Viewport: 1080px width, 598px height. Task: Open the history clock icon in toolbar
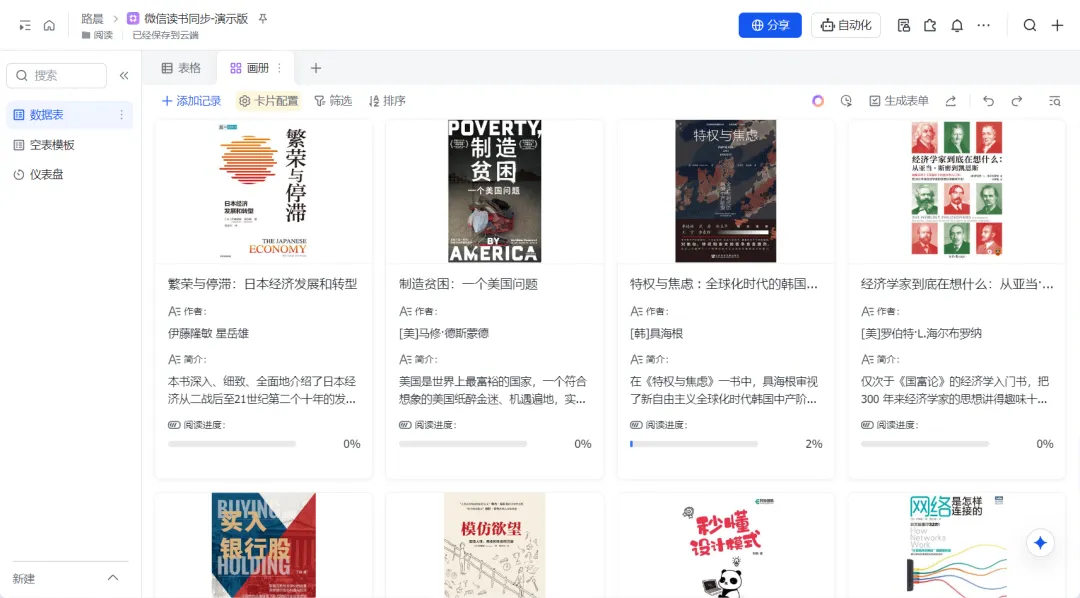(846, 101)
